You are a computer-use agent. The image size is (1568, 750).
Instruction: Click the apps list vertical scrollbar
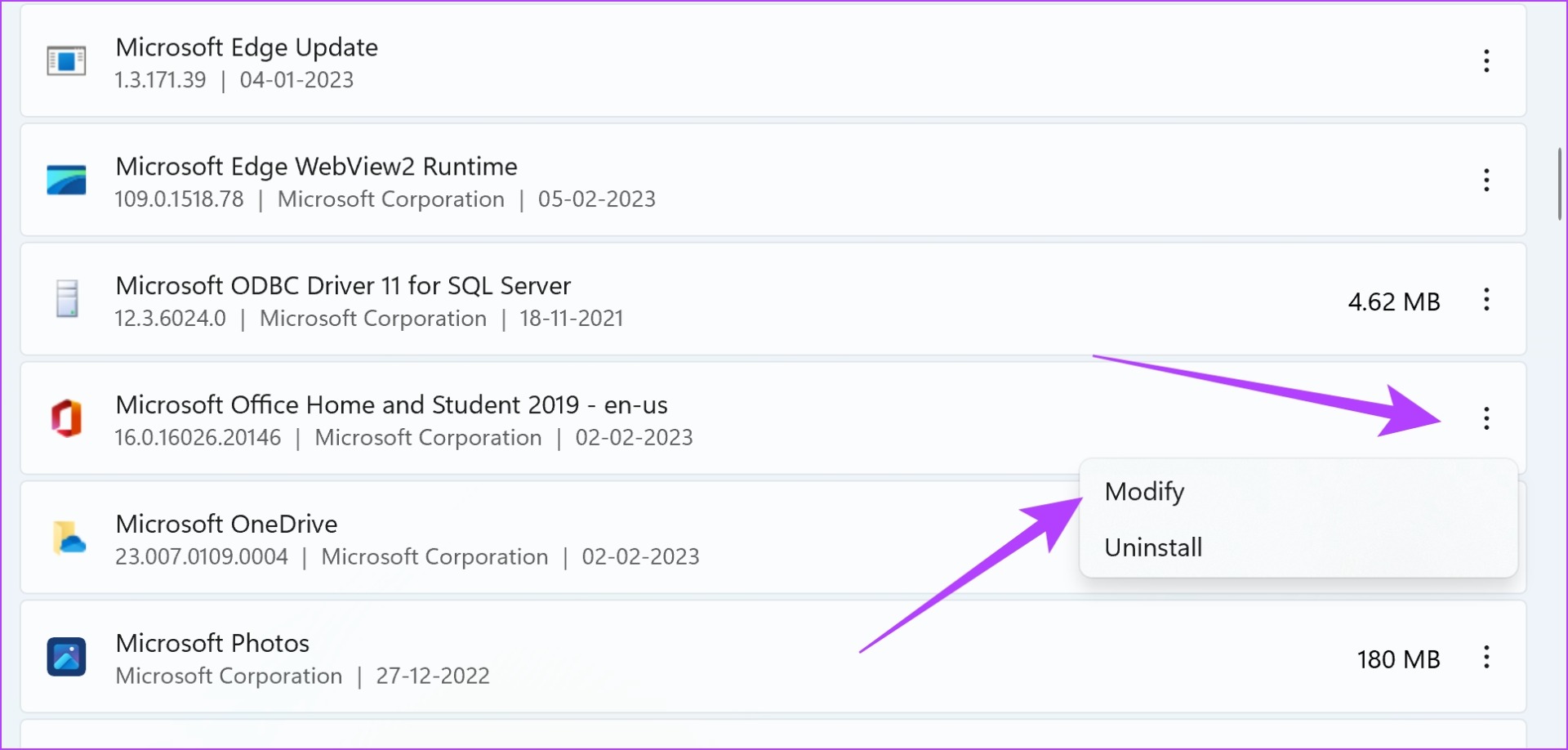point(1560,184)
